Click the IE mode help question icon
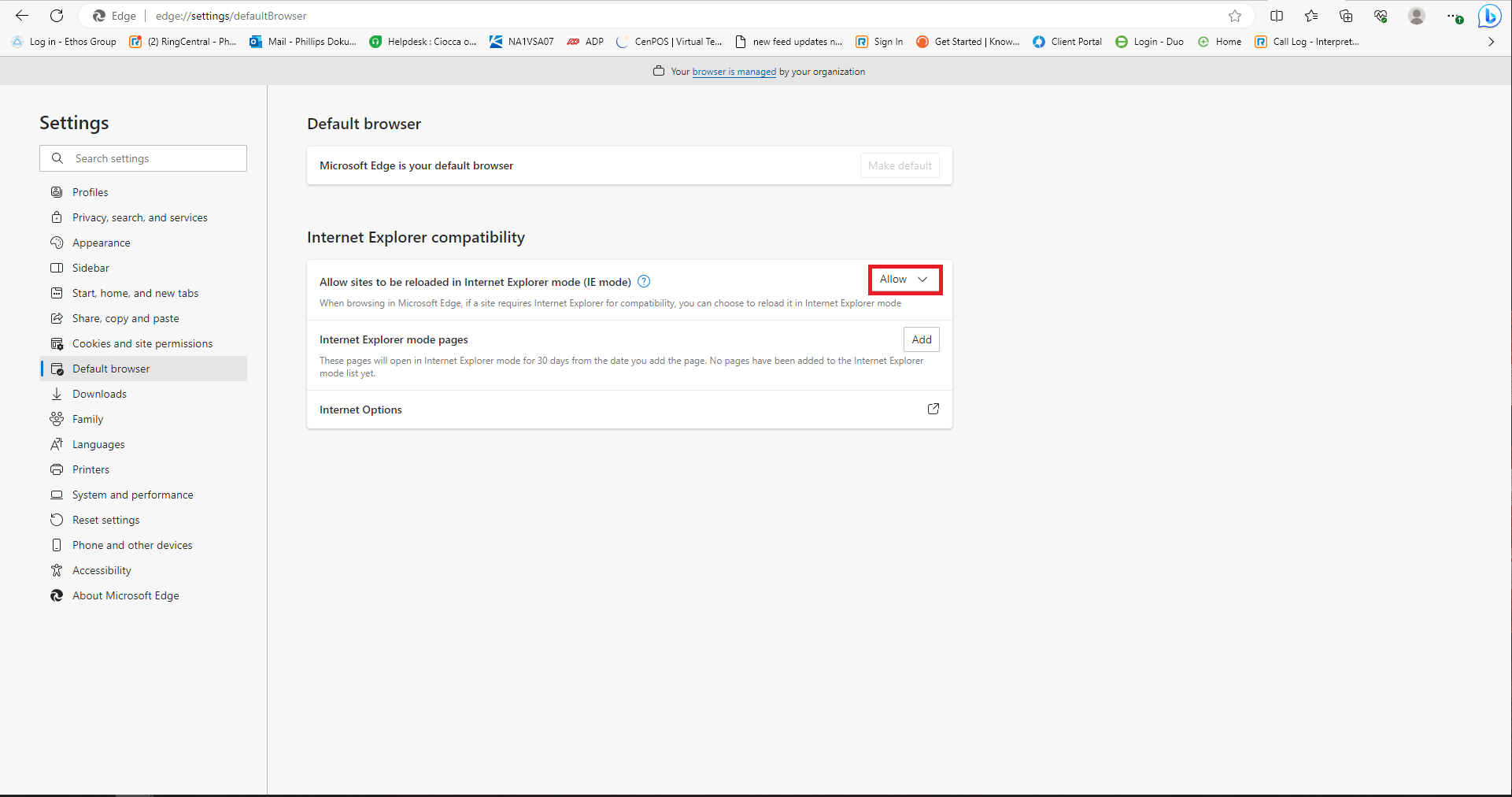The width and height of the screenshot is (1512, 797). tap(644, 281)
